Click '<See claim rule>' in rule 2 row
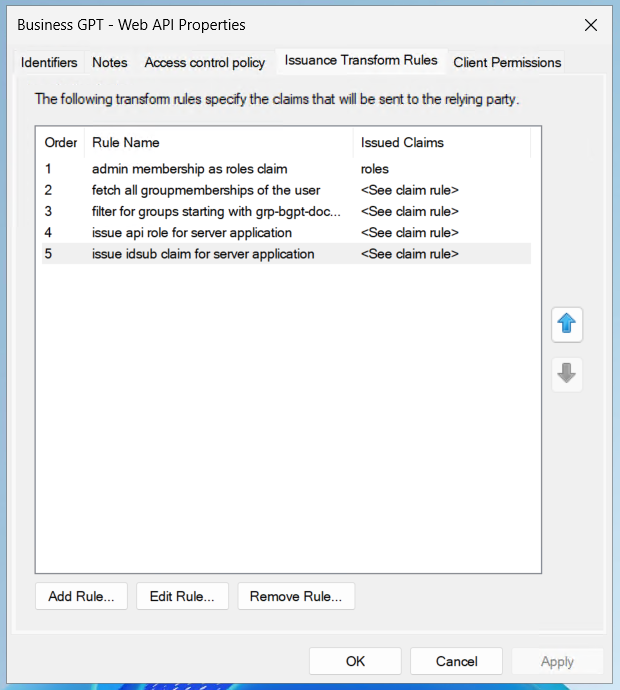The height and width of the screenshot is (690, 620). [410, 190]
